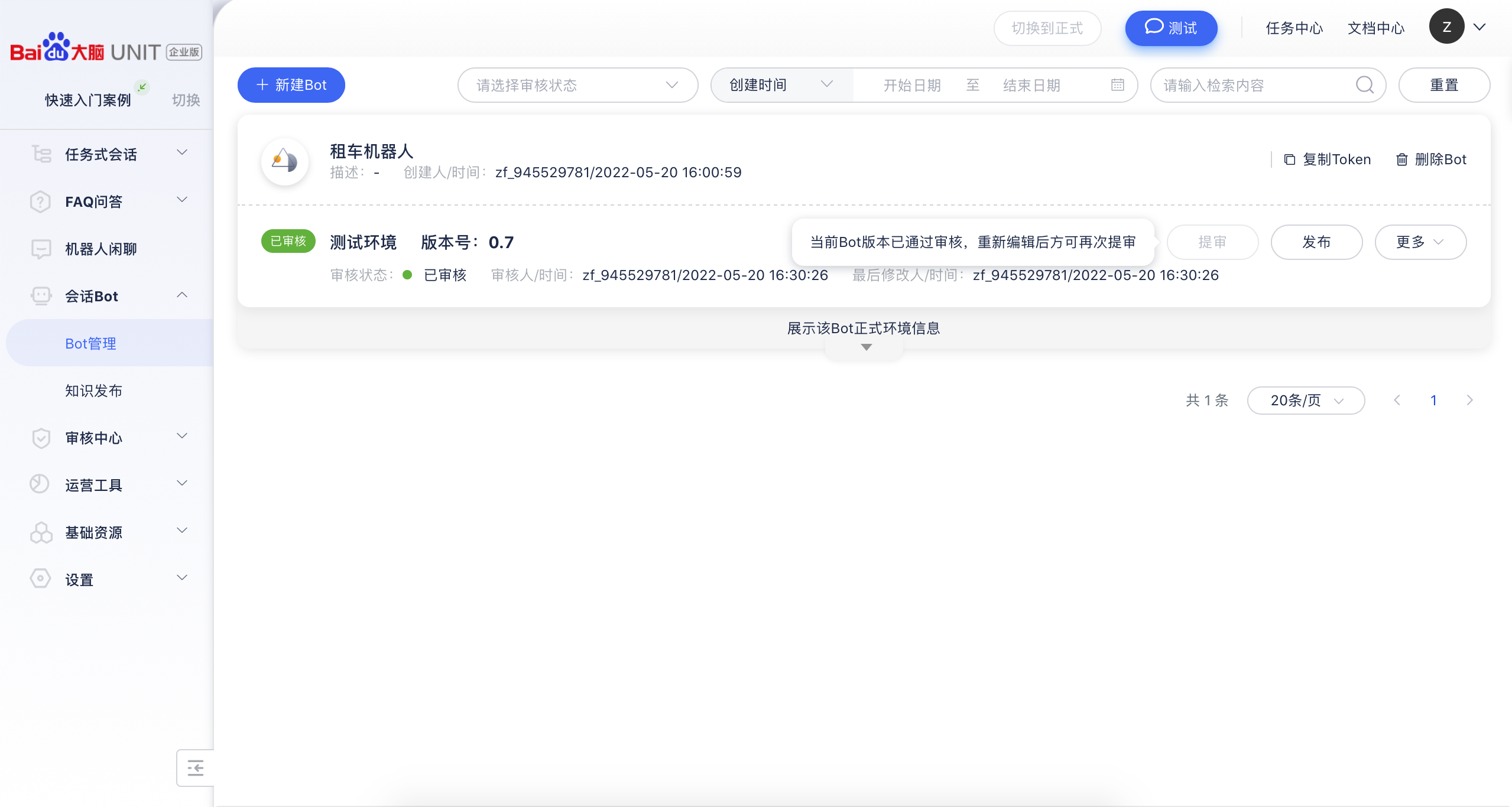Click the 发布 button
The image size is (1512, 807).
(x=1316, y=242)
